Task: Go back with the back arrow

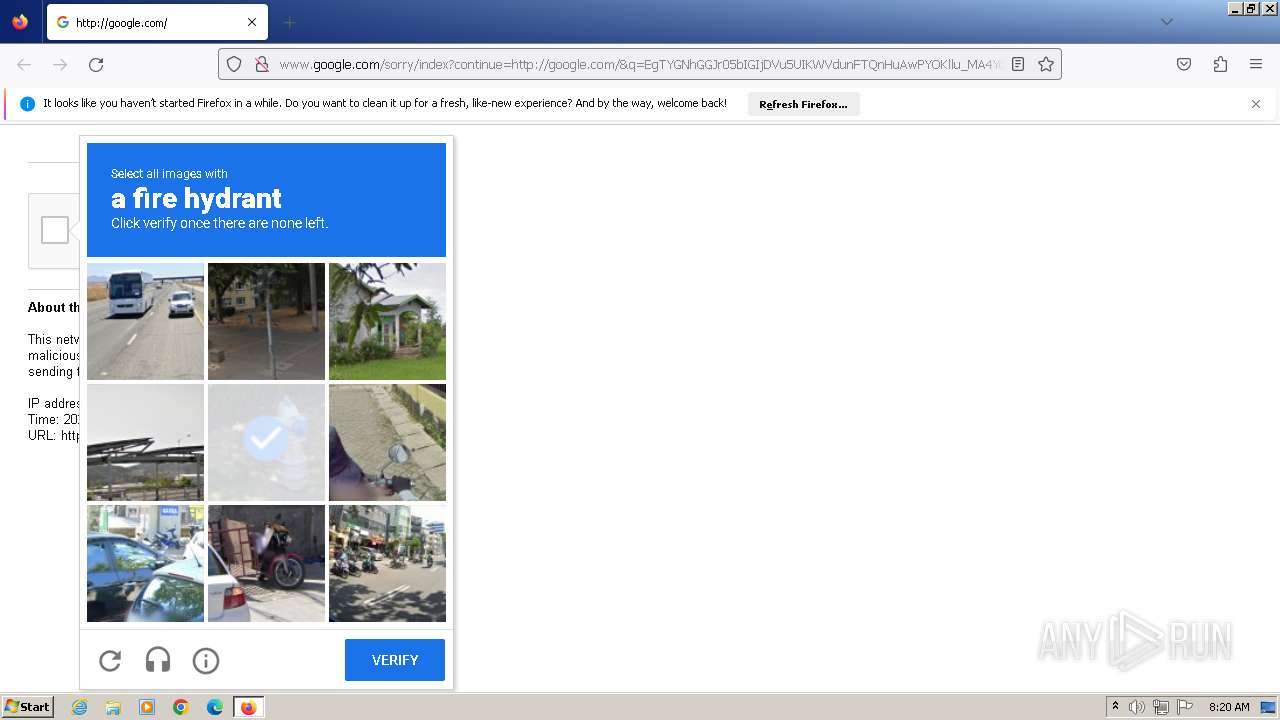Action: coord(24,64)
